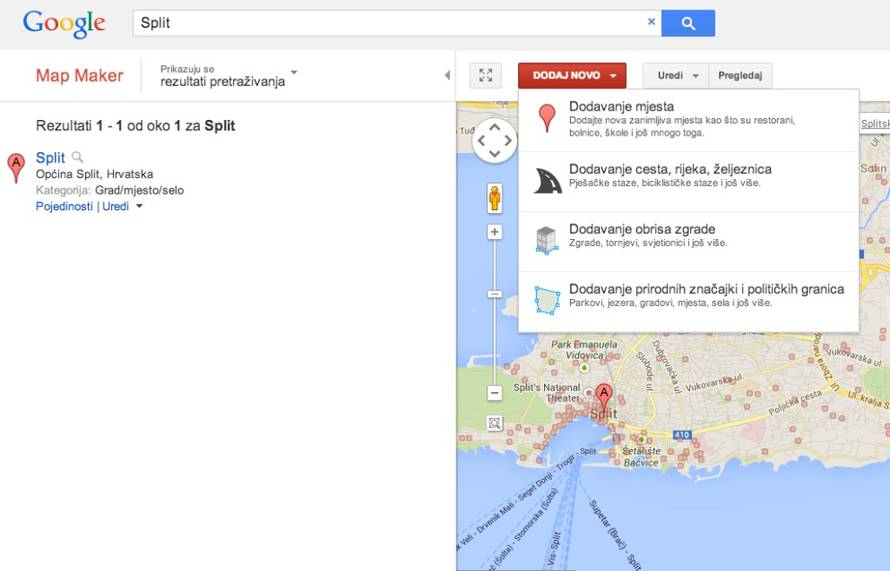
Task: Clear the search field with X icon
Action: pyautogui.click(x=651, y=22)
